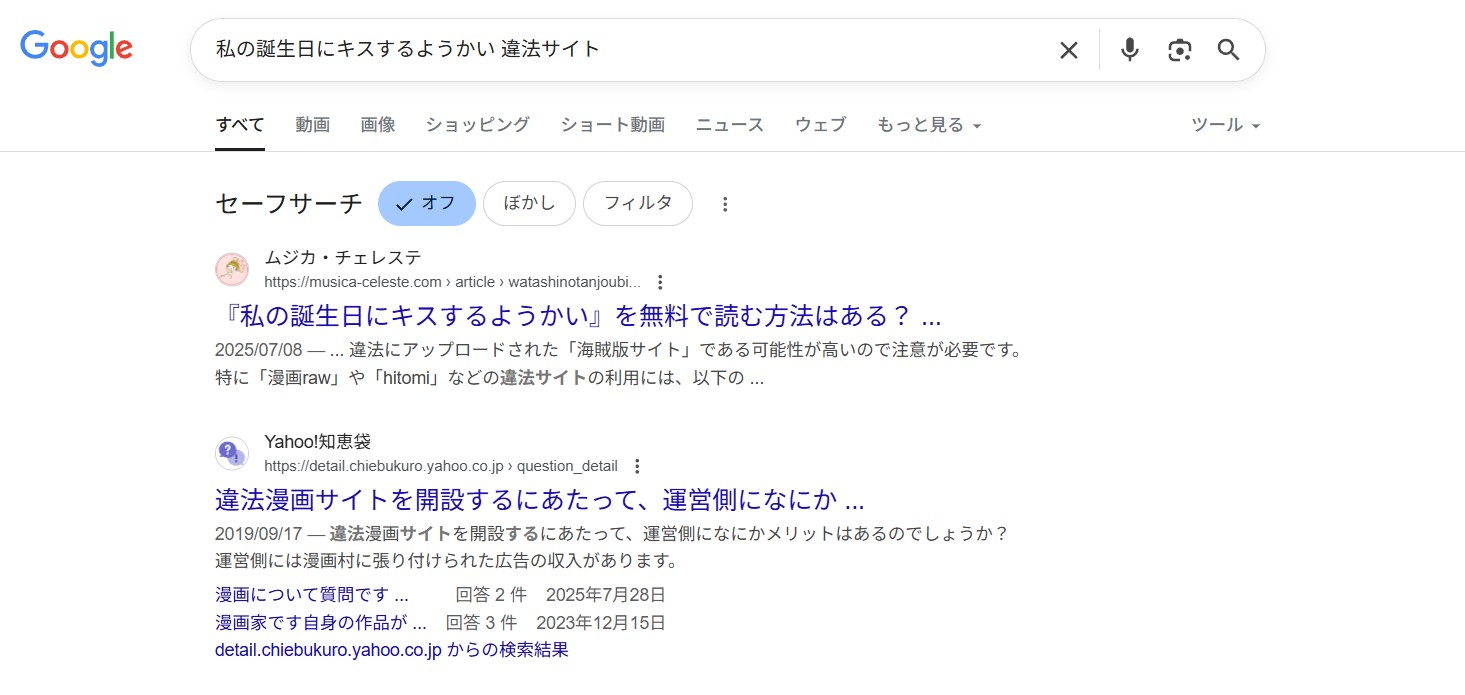This screenshot has height=695, width=1465.
Task: Switch SafeSearch to フィルタ mode
Action: pos(637,203)
